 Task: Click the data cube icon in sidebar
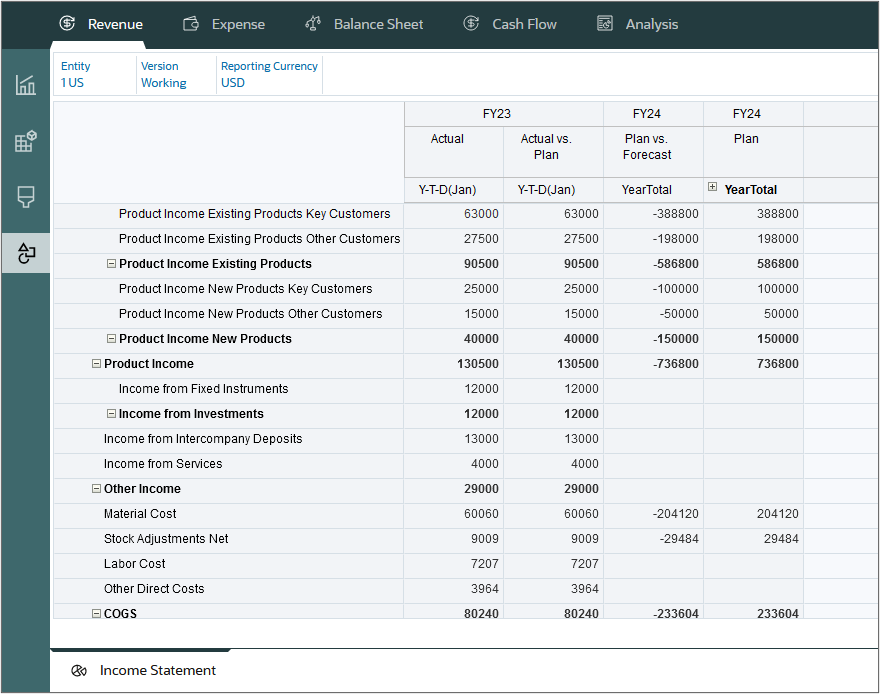tap(25, 141)
